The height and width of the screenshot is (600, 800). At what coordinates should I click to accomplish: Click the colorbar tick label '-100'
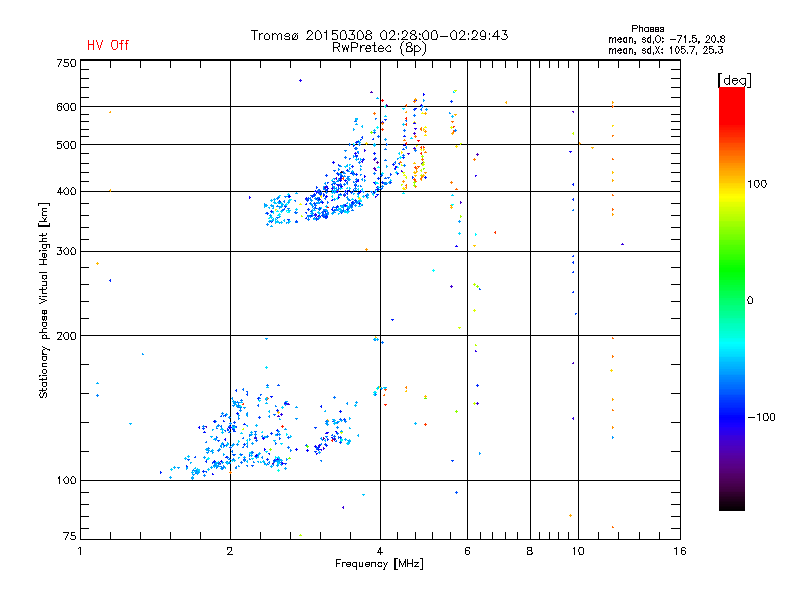[x=761, y=417]
